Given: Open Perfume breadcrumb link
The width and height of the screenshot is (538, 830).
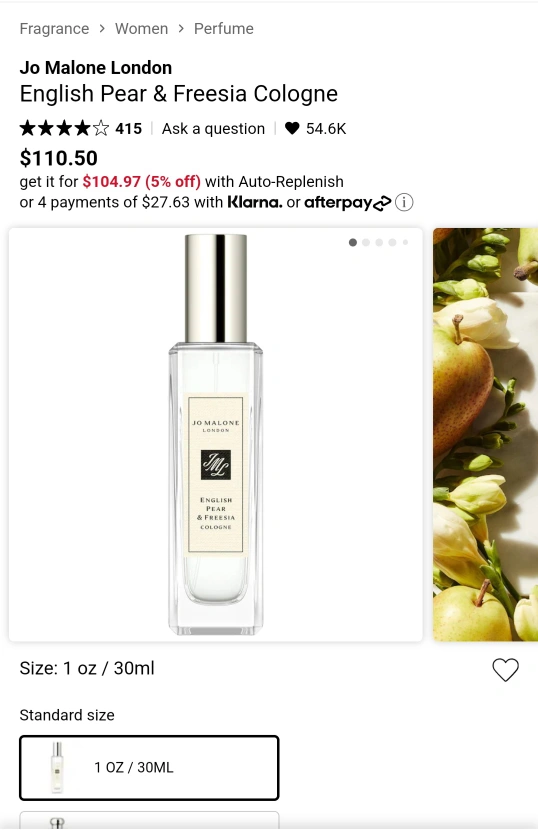Looking at the screenshot, I should coord(223,29).
